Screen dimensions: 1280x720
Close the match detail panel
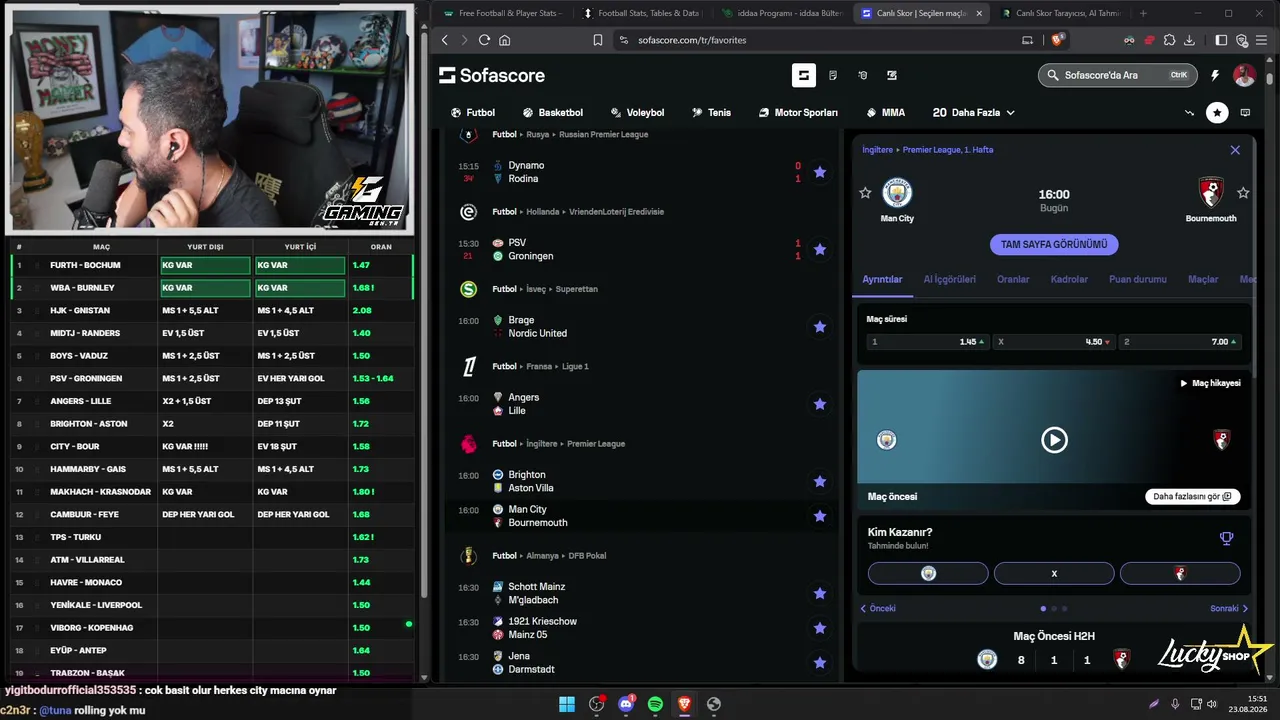tap(1235, 150)
